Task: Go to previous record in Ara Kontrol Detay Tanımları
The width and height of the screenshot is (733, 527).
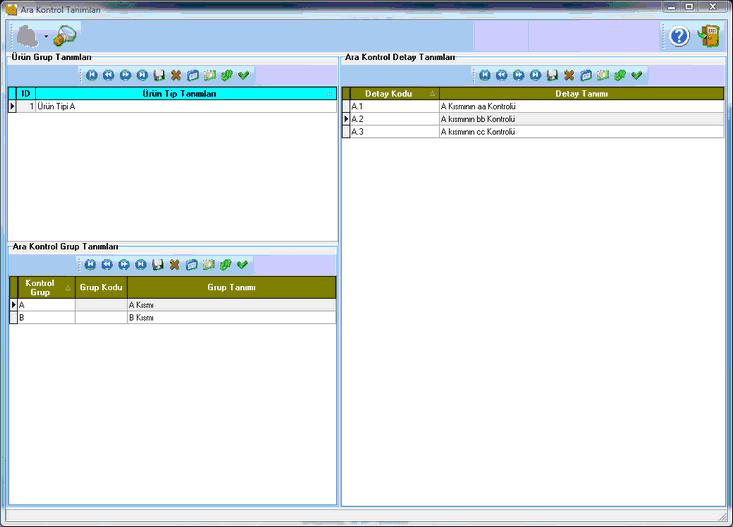Action: 502,75
